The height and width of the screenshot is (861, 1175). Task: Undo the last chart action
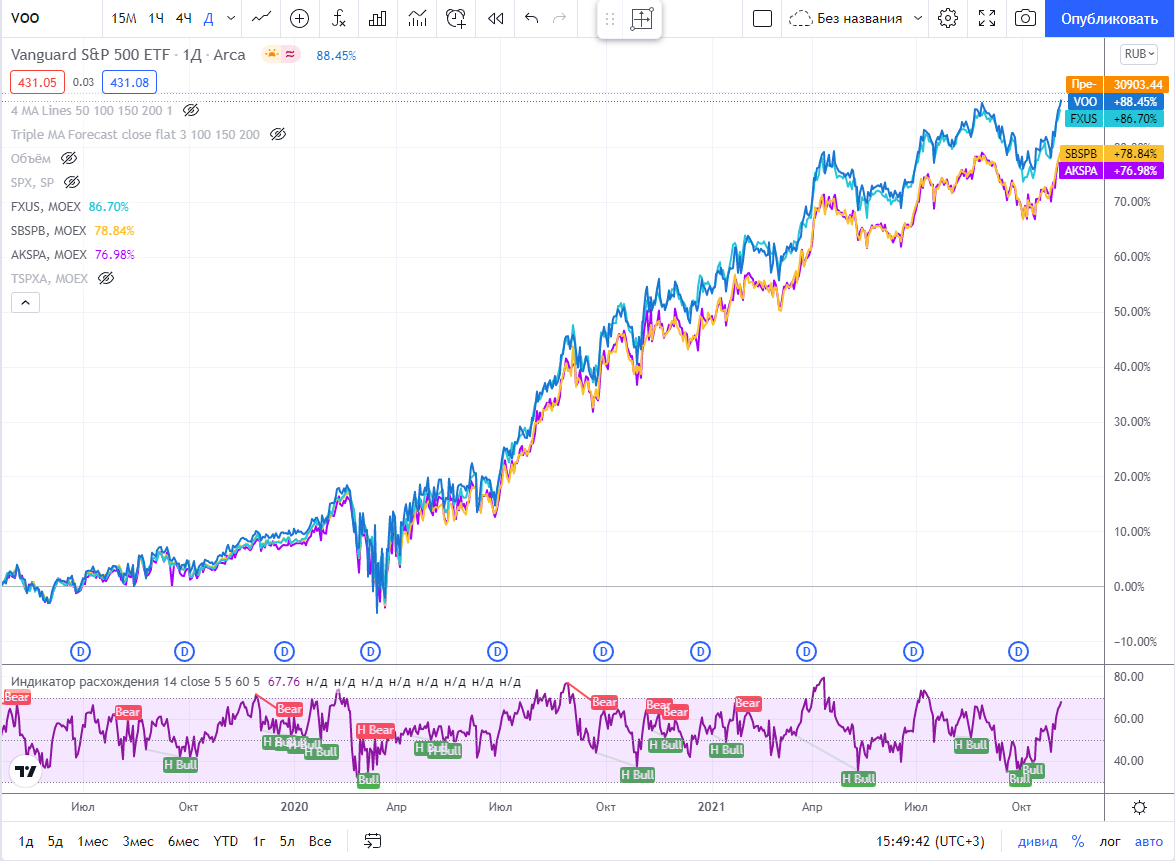pos(531,18)
